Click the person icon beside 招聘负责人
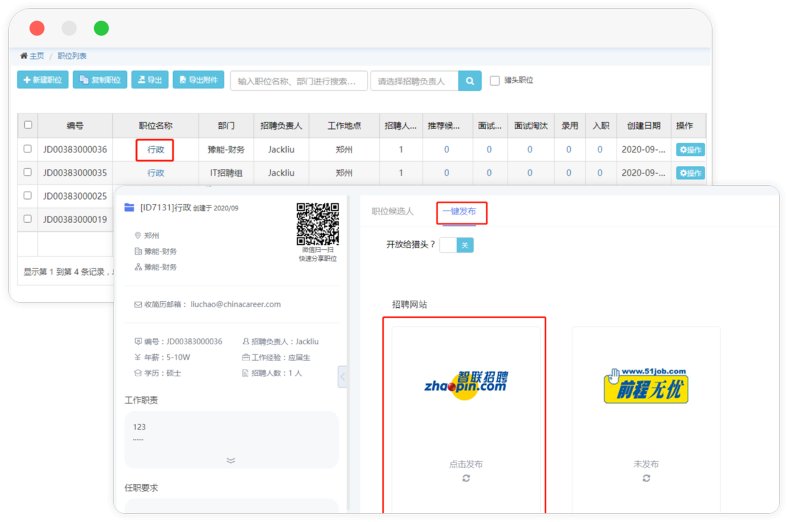The image size is (788, 522). [246, 342]
